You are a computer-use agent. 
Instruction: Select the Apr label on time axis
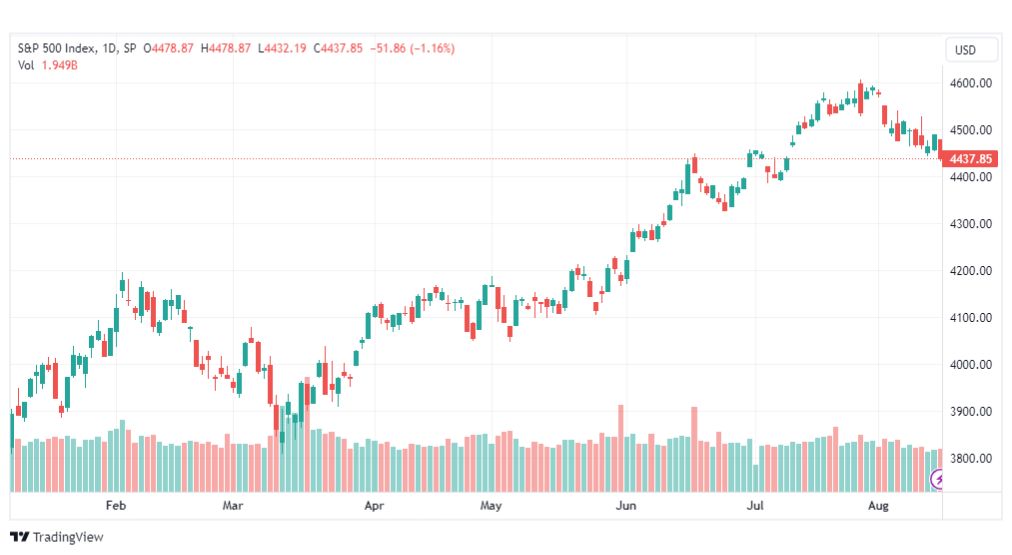[374, 505]
